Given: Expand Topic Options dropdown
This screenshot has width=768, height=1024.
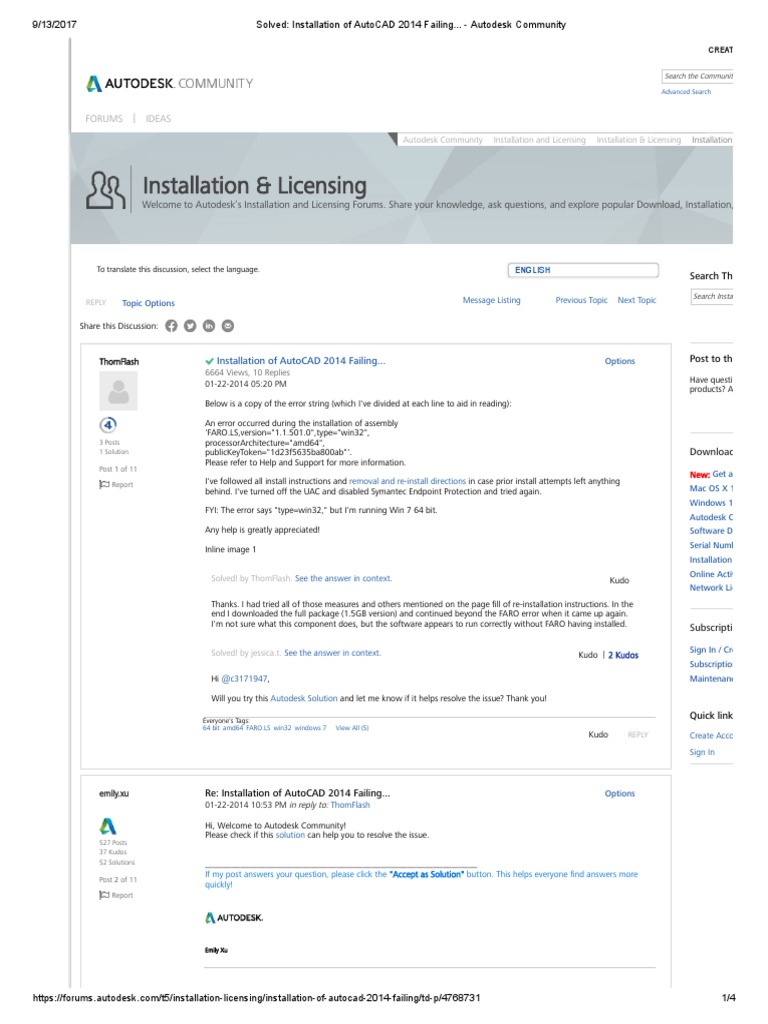Looking at the screenshot, I should click(x=148, y=303).
